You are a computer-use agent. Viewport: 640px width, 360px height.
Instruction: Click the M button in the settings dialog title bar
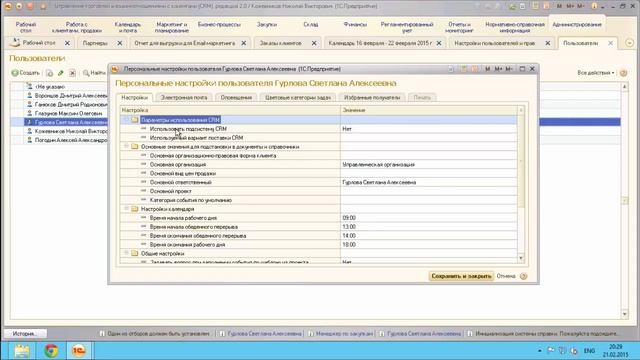coord(487,69)
